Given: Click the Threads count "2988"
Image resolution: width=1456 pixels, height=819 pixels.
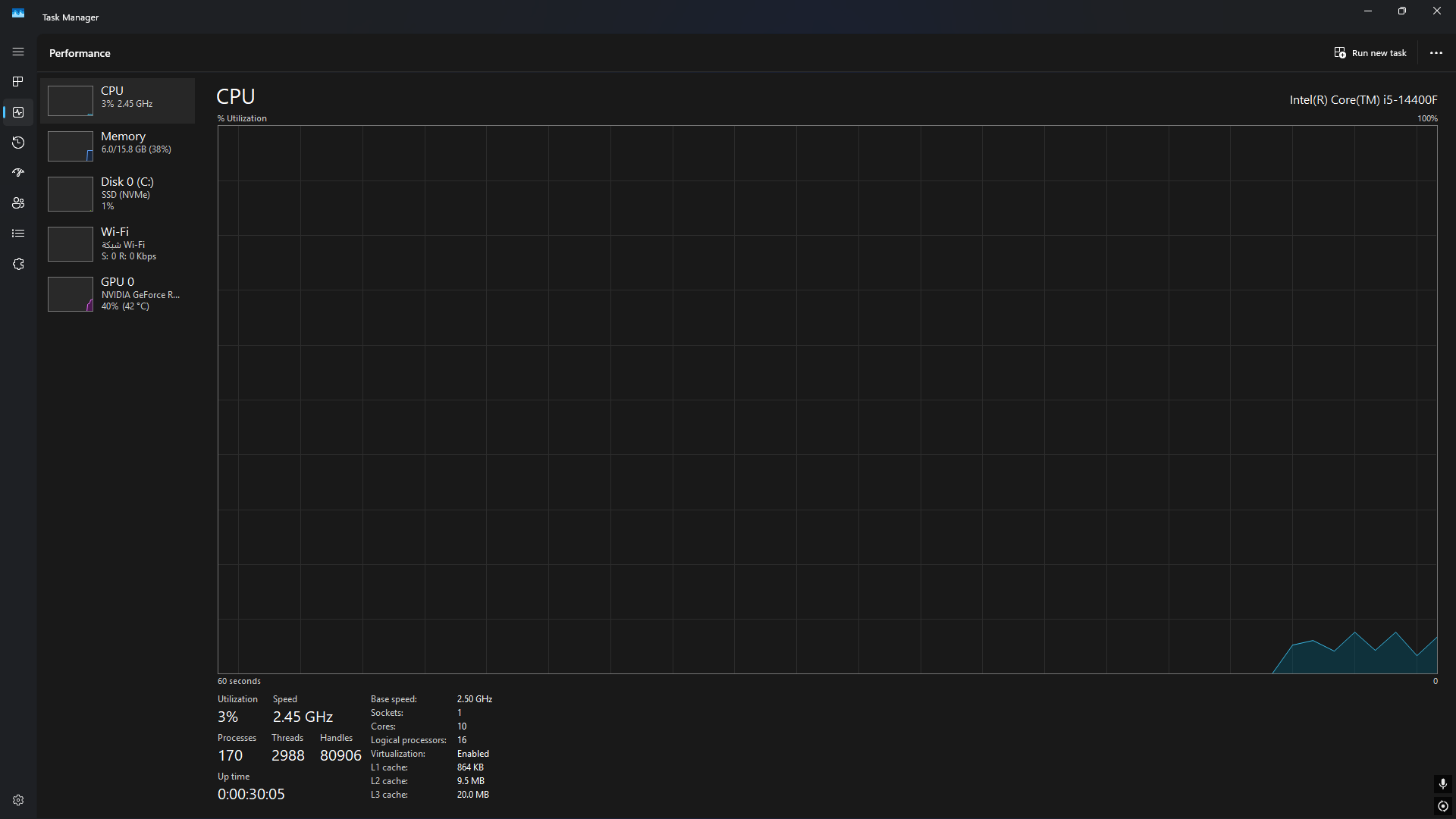Looking at the screenshot, I should [x=288, y=755].
